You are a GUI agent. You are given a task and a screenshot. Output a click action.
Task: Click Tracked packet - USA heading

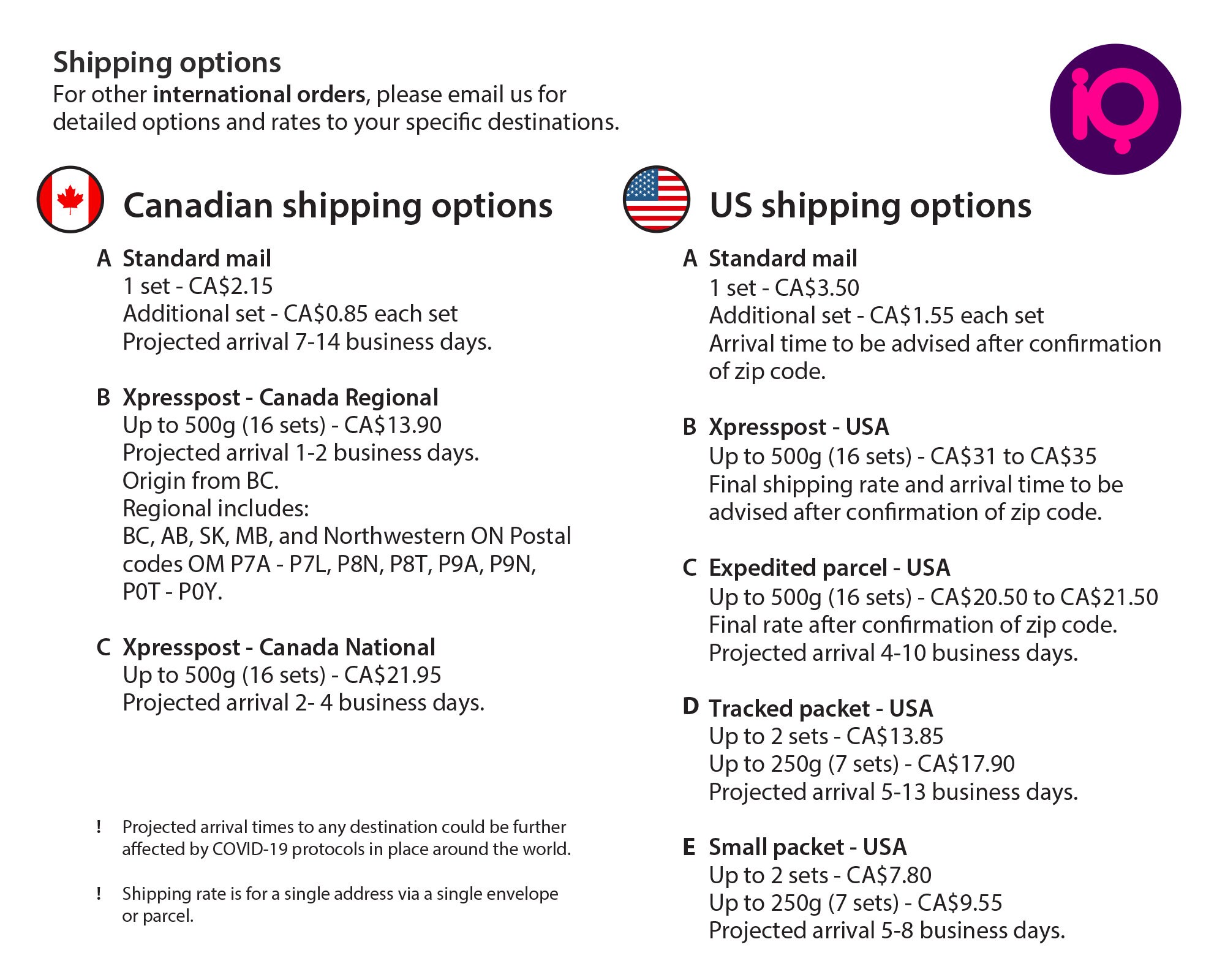coord(821,709)
